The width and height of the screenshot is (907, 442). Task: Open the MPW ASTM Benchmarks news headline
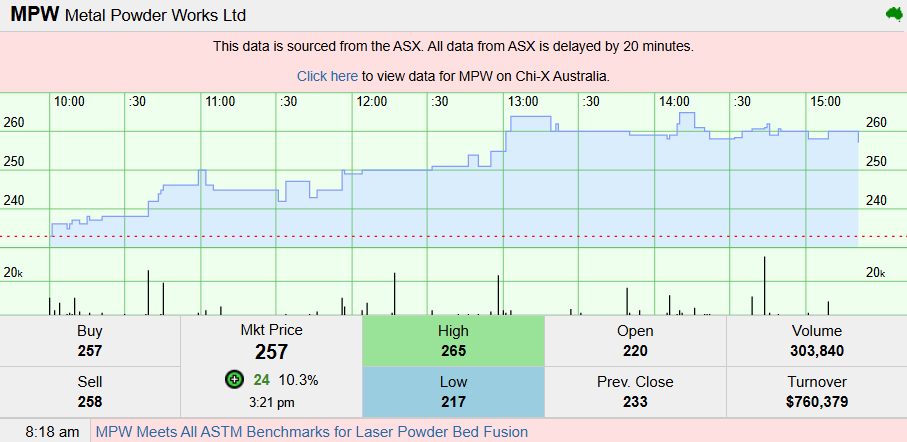coord(311,432)
